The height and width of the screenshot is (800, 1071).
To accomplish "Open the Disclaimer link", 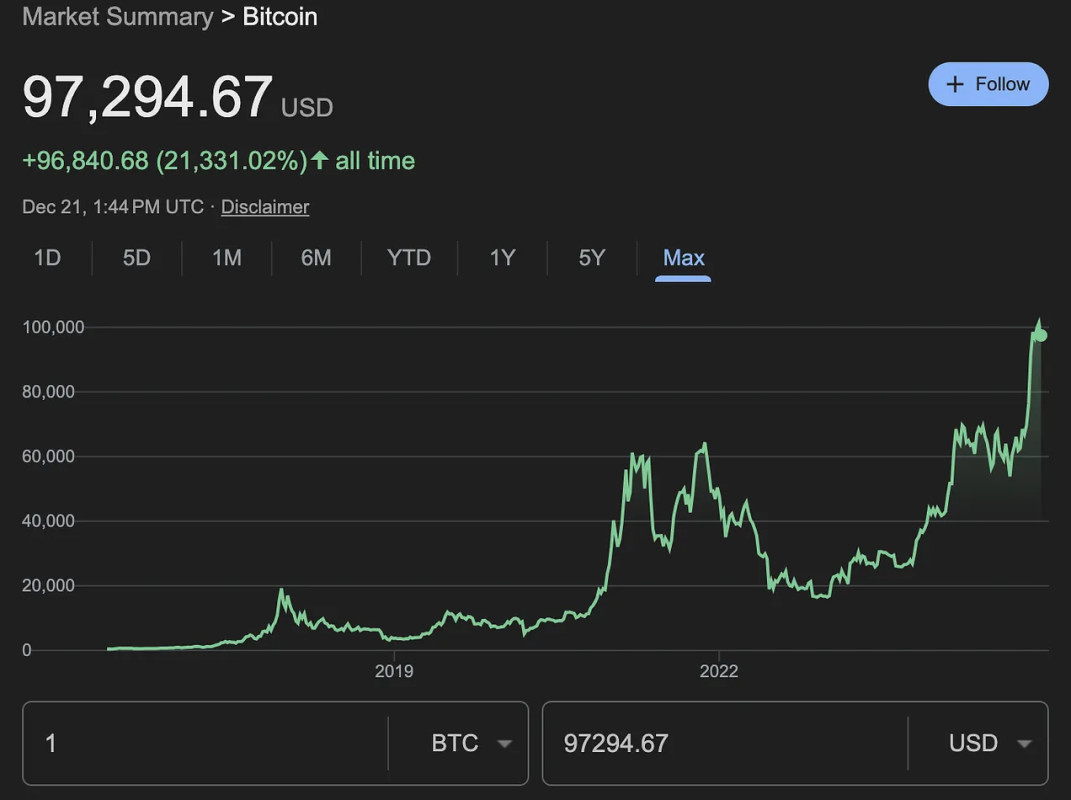I will tap(265, 207).
